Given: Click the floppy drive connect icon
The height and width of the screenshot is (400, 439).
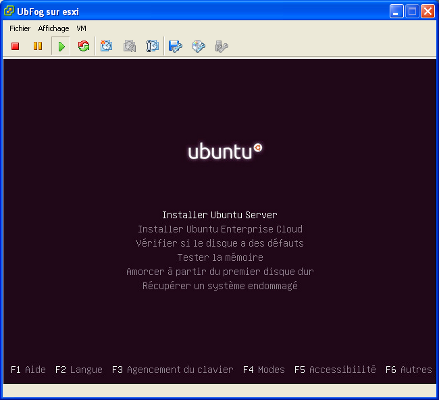Looking at the screenshot, I should [x=175, y=46].
